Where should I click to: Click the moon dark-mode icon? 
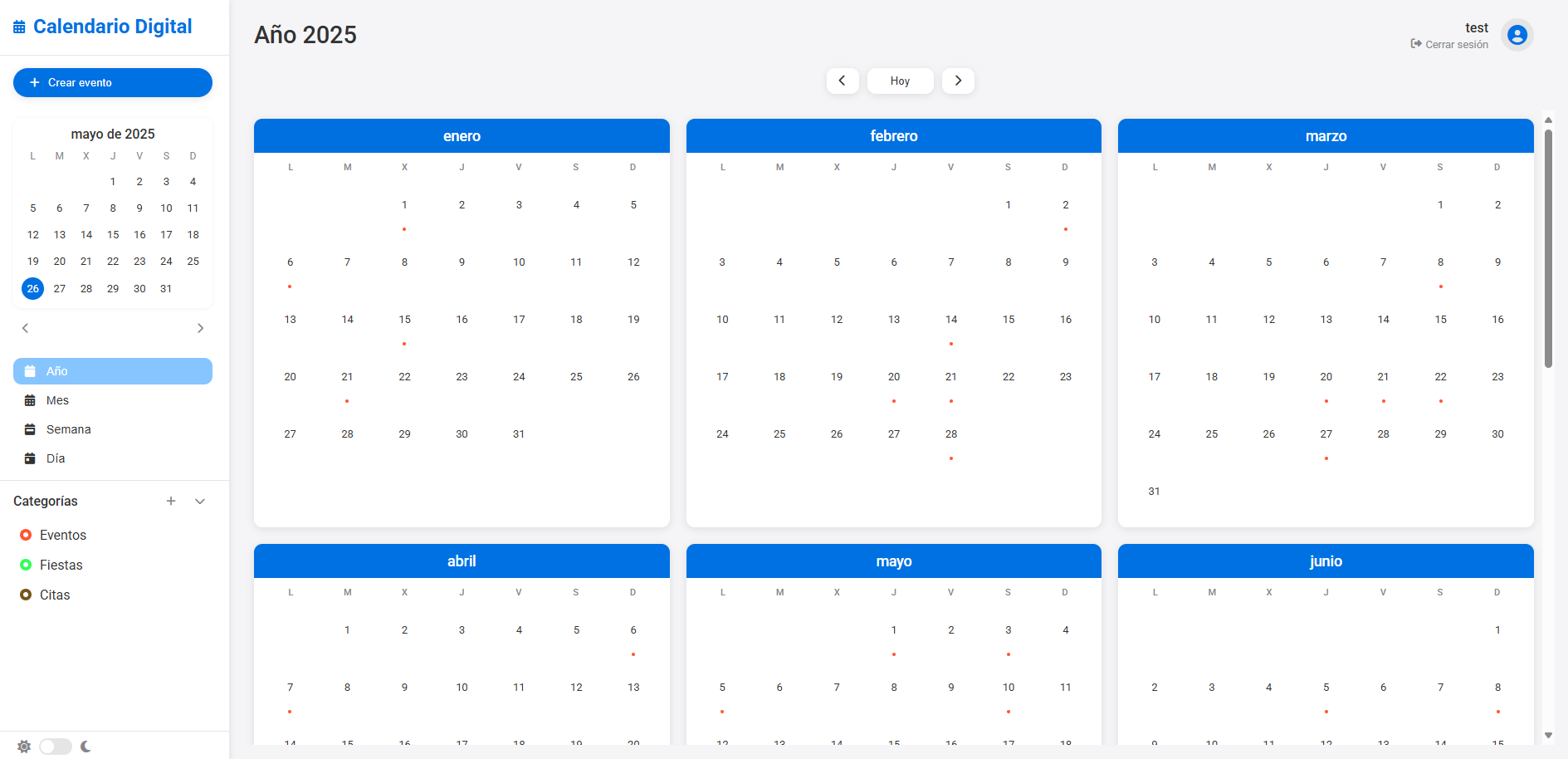[86, 747]
